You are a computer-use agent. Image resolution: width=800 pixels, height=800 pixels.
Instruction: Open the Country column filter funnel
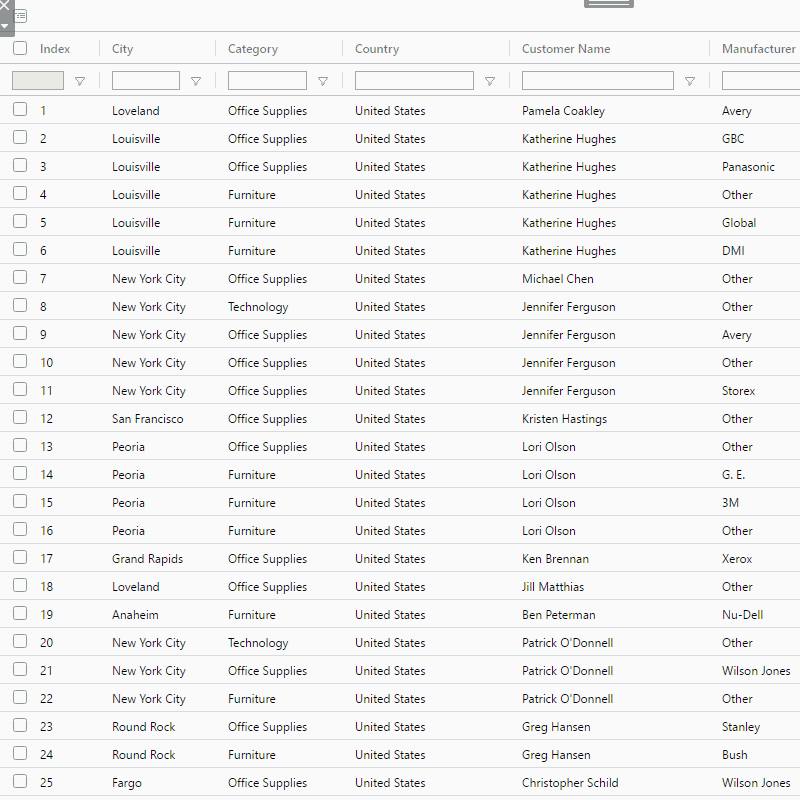click(489, 82)
